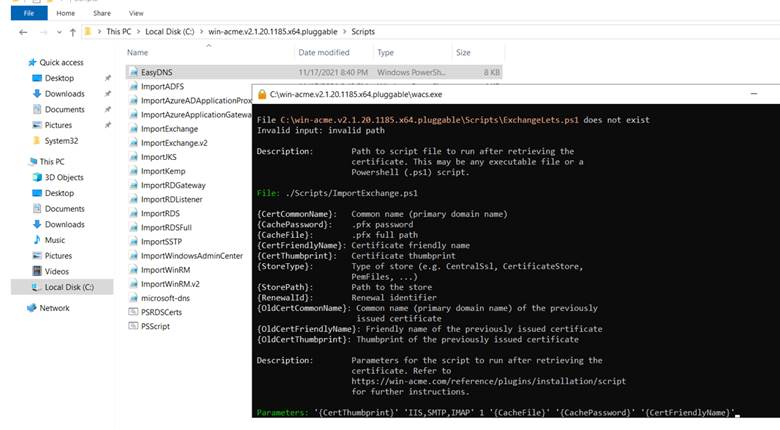Select the 3D Objects folder icon
780x430 pixels.
pyautogui.click(x=37, y=177)
